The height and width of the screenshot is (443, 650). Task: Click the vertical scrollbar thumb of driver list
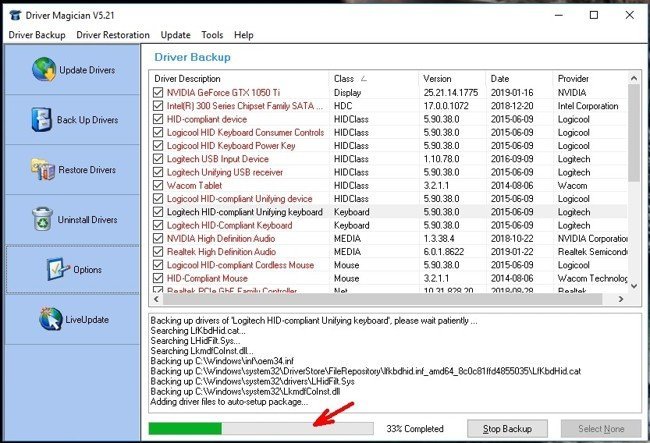click(634, 133)
